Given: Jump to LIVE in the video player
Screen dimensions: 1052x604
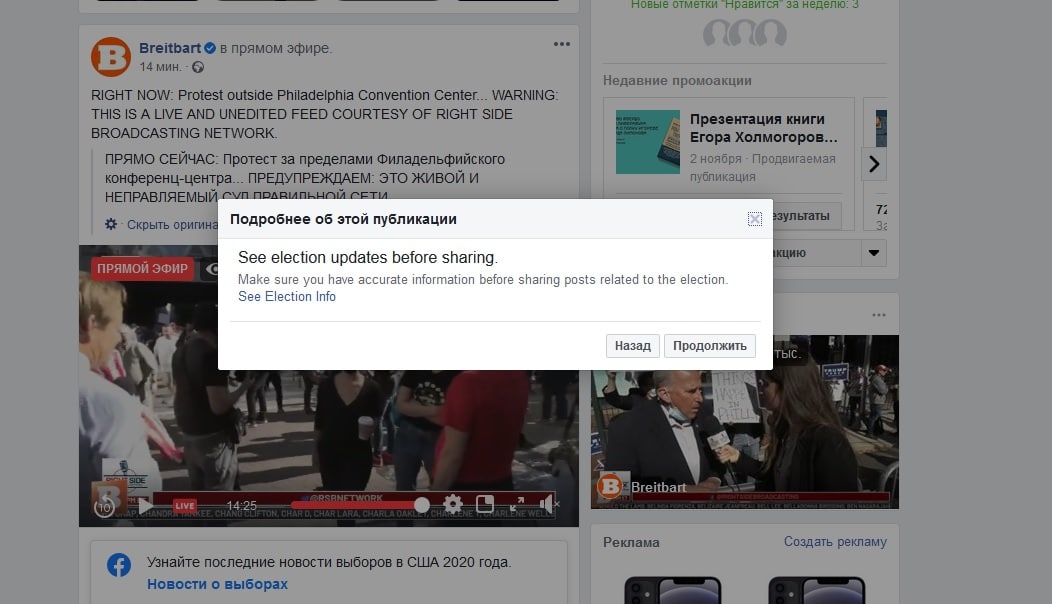Looking at the screenshot, I should pyautogui.click(x=185, y=505).
